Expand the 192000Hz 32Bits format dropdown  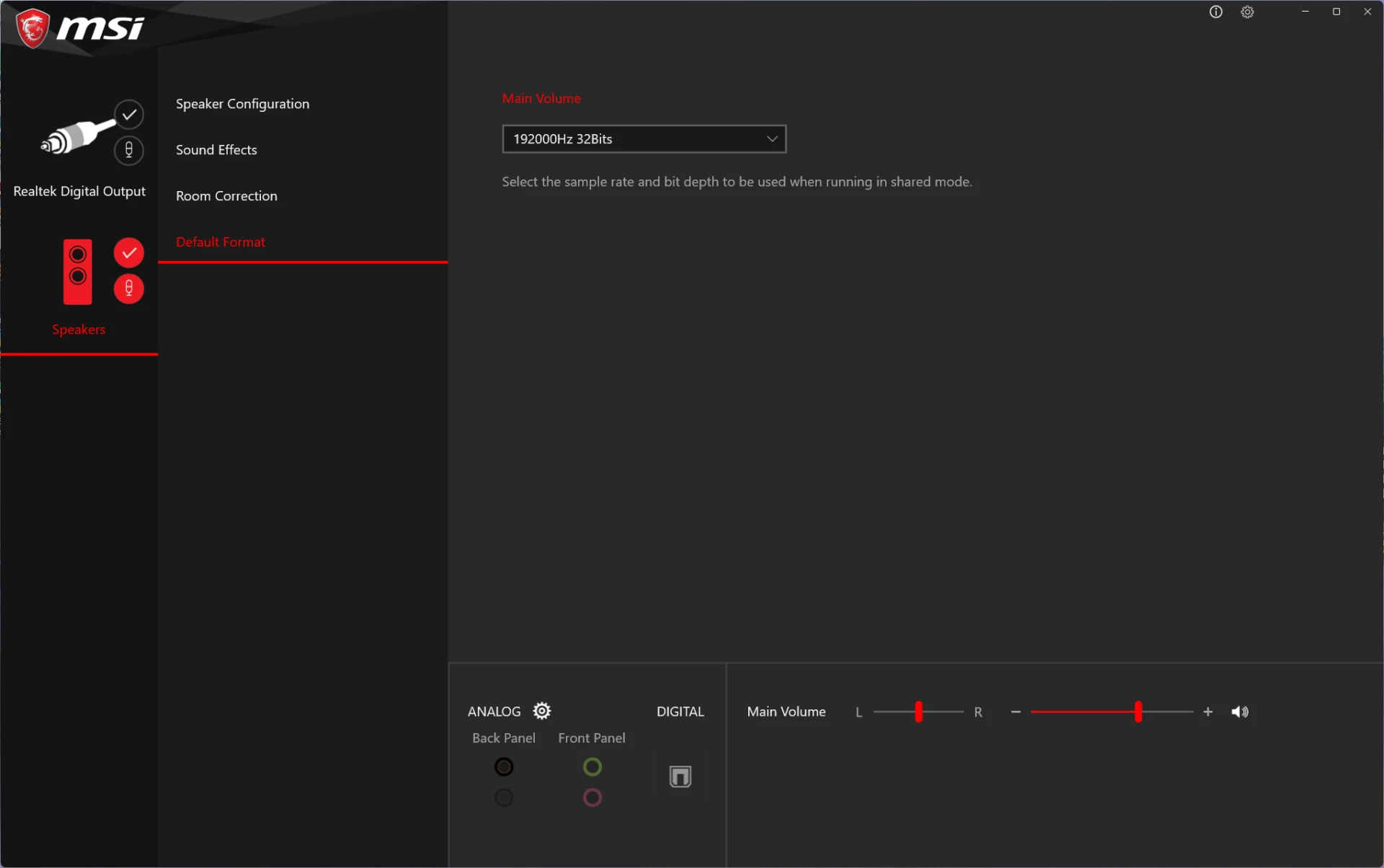click(x=644, y=139)
